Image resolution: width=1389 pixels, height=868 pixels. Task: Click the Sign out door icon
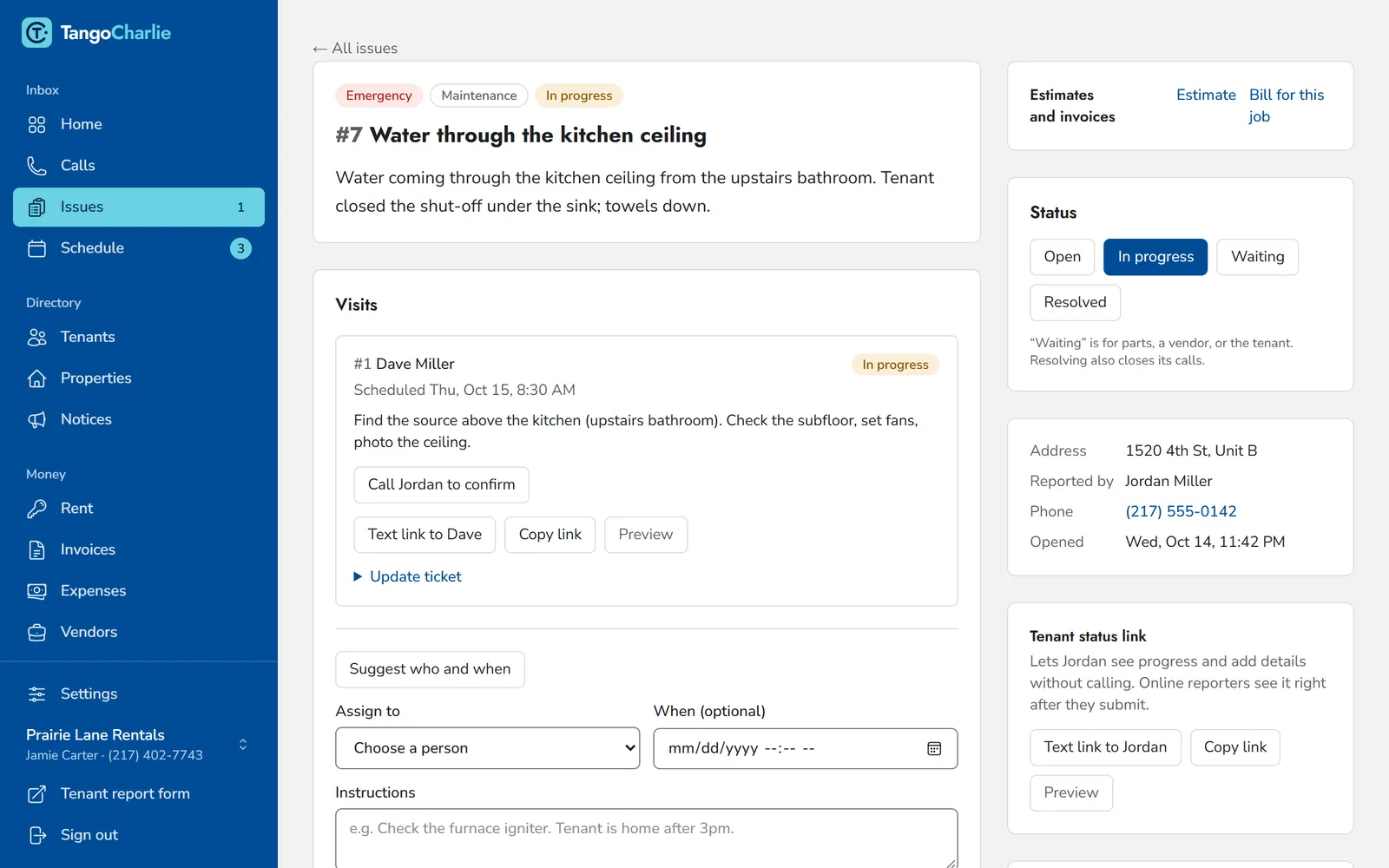point(36,835)
